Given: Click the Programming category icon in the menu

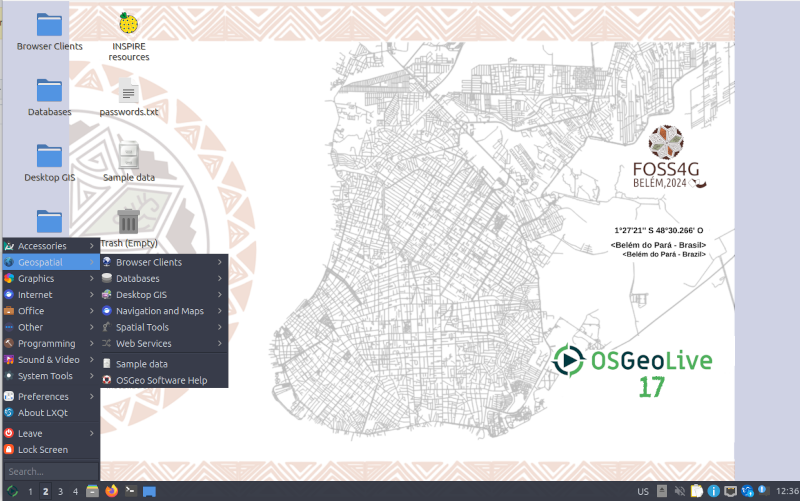Looking at the screenshot, I should click(9, 343).
